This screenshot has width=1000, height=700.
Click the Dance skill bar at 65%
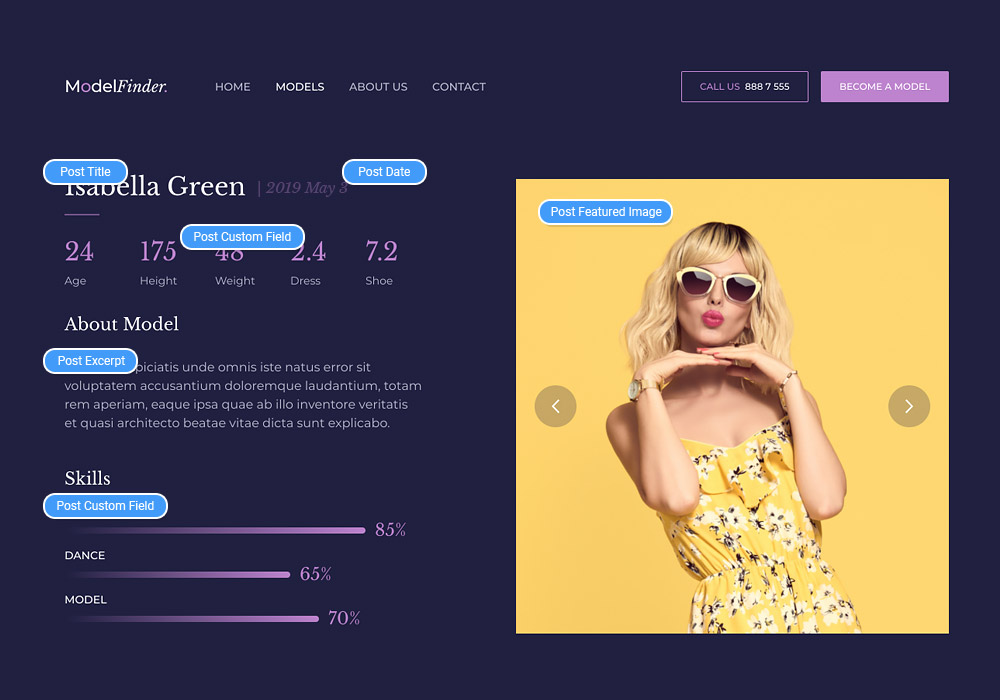click(x=178, y=574)
